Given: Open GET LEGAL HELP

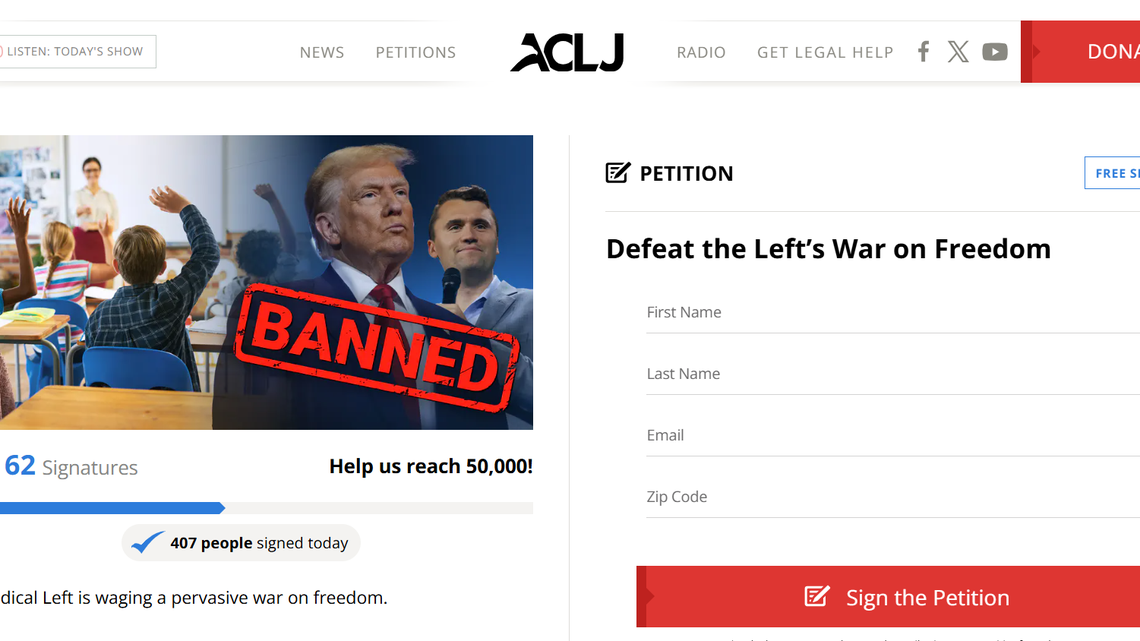Looking at the screenshot, I should tap(825, 52).
